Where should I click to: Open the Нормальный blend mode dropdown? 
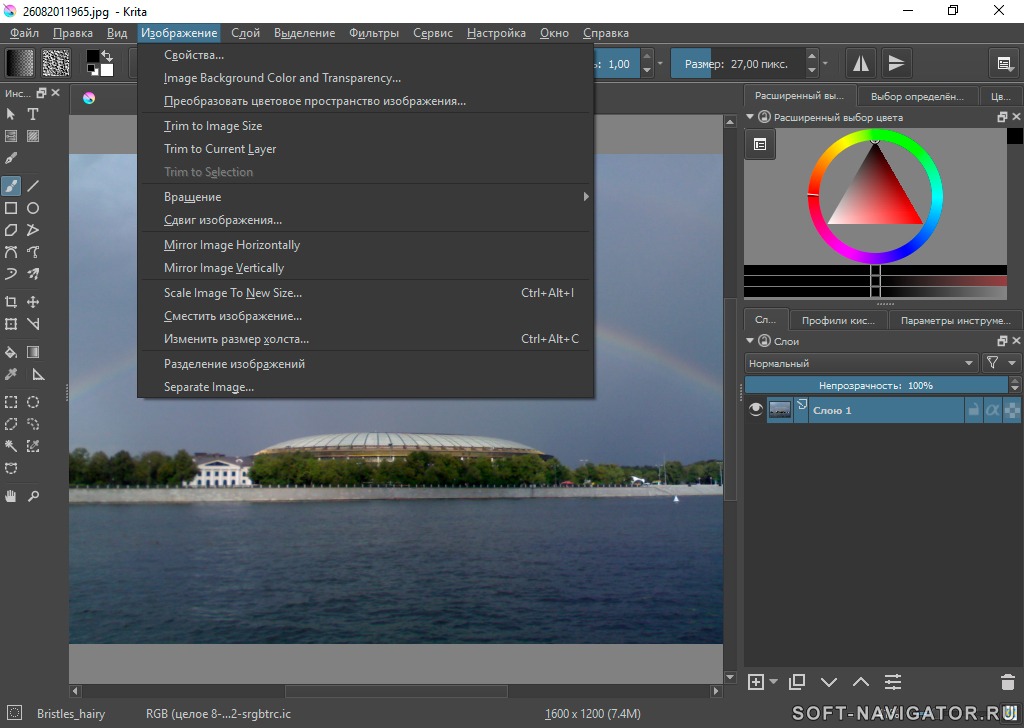pyautogui.click(x=860, y=363)
